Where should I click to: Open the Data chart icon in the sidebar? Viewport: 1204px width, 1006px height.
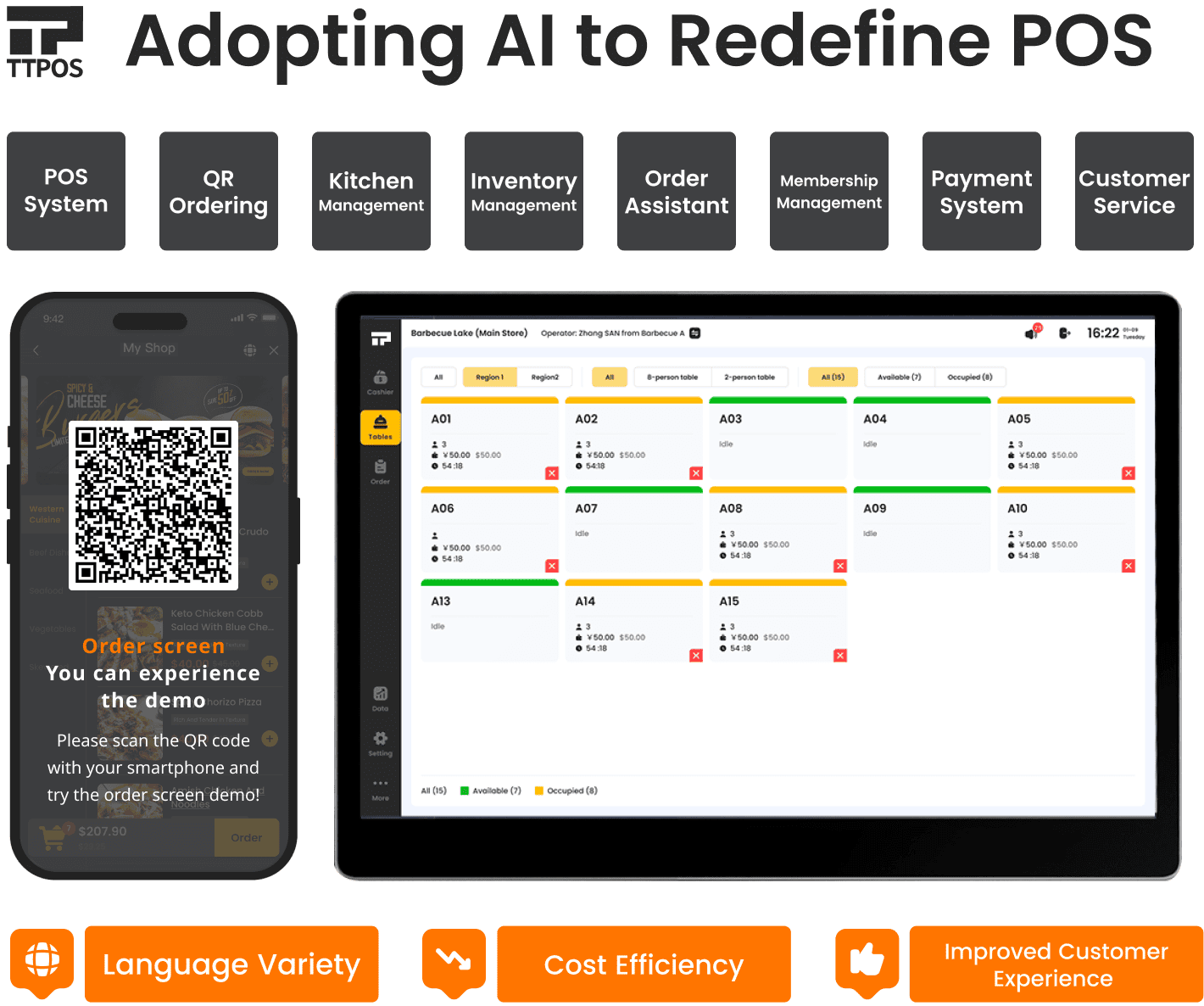coord(380,698)
